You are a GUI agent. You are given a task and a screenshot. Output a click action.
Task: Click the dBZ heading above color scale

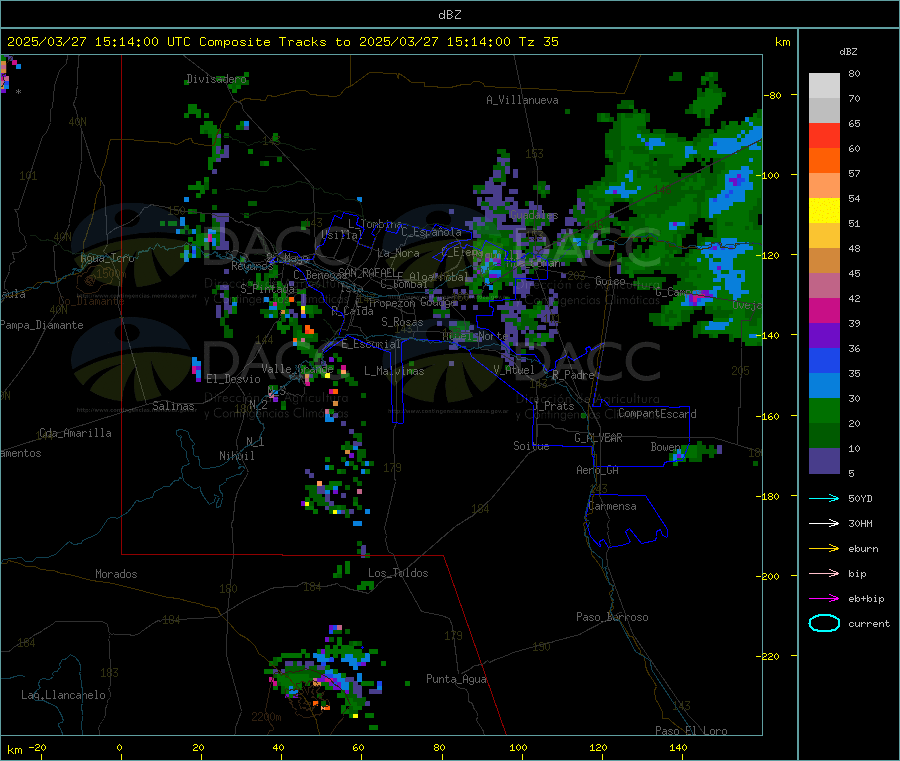848,52
